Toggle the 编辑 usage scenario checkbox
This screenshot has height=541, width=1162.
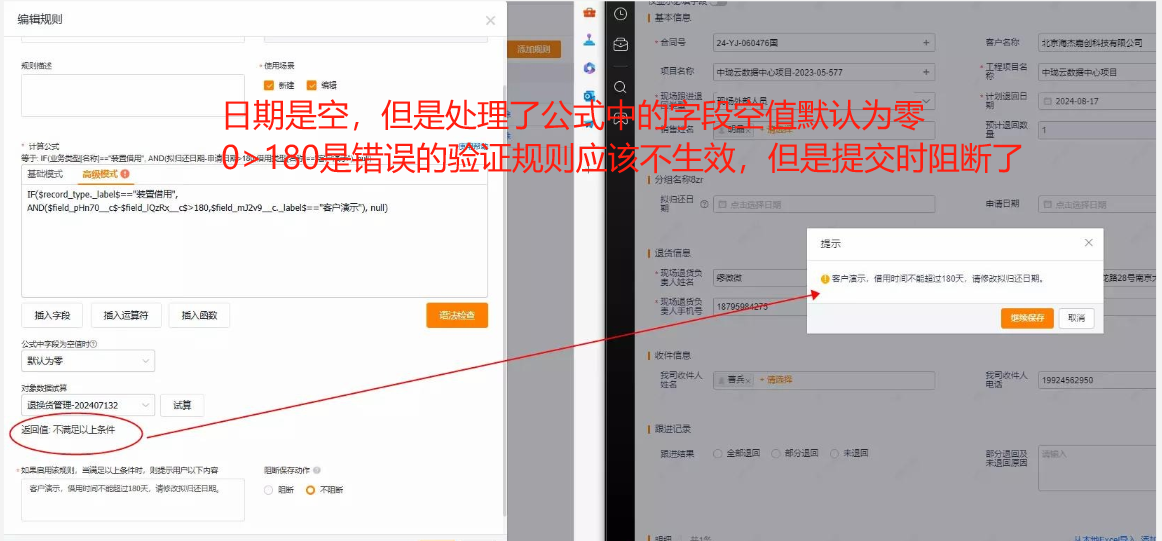[311, 85]
